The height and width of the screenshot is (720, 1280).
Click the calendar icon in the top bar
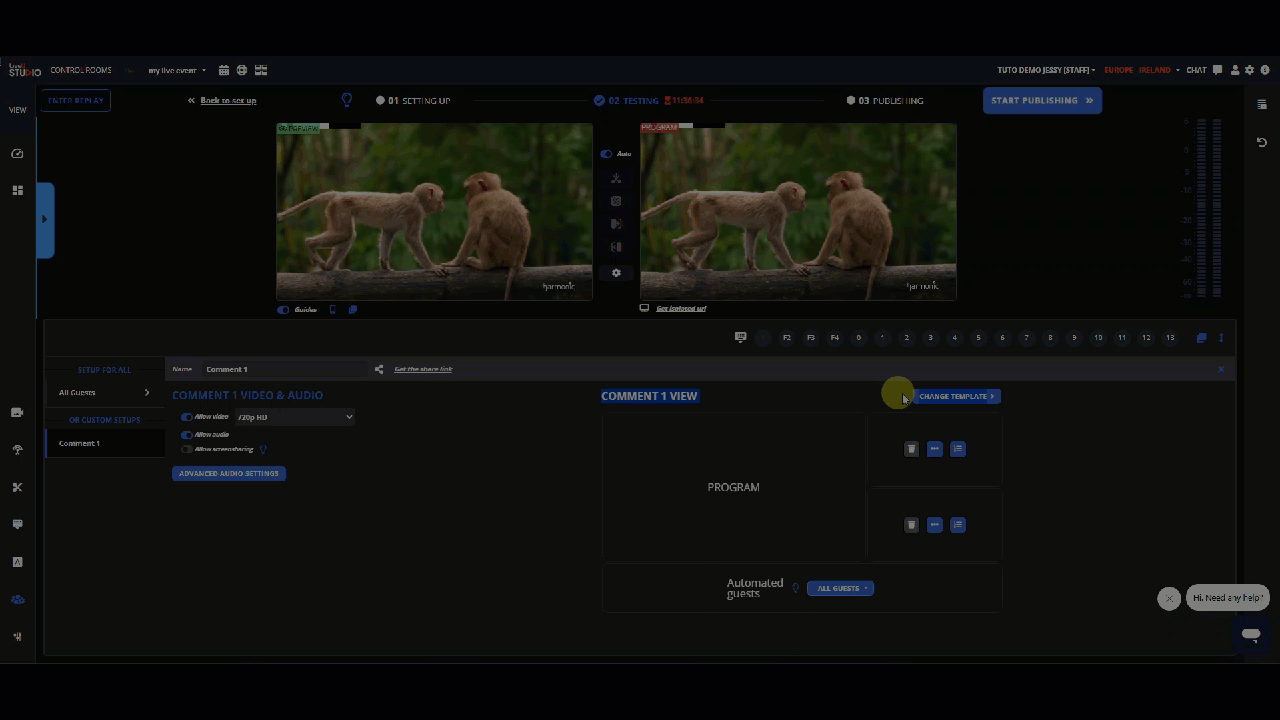(x=224, y=70)
